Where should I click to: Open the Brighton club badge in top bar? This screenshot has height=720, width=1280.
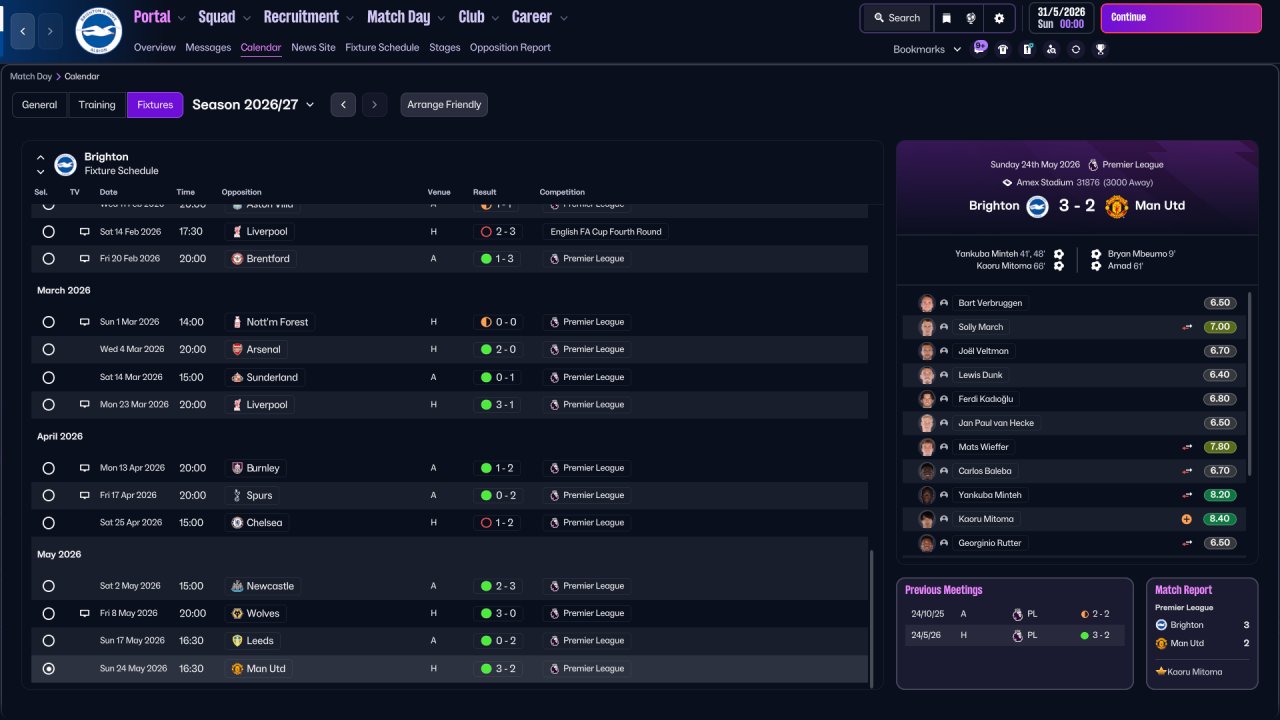(x=99, y=31)
